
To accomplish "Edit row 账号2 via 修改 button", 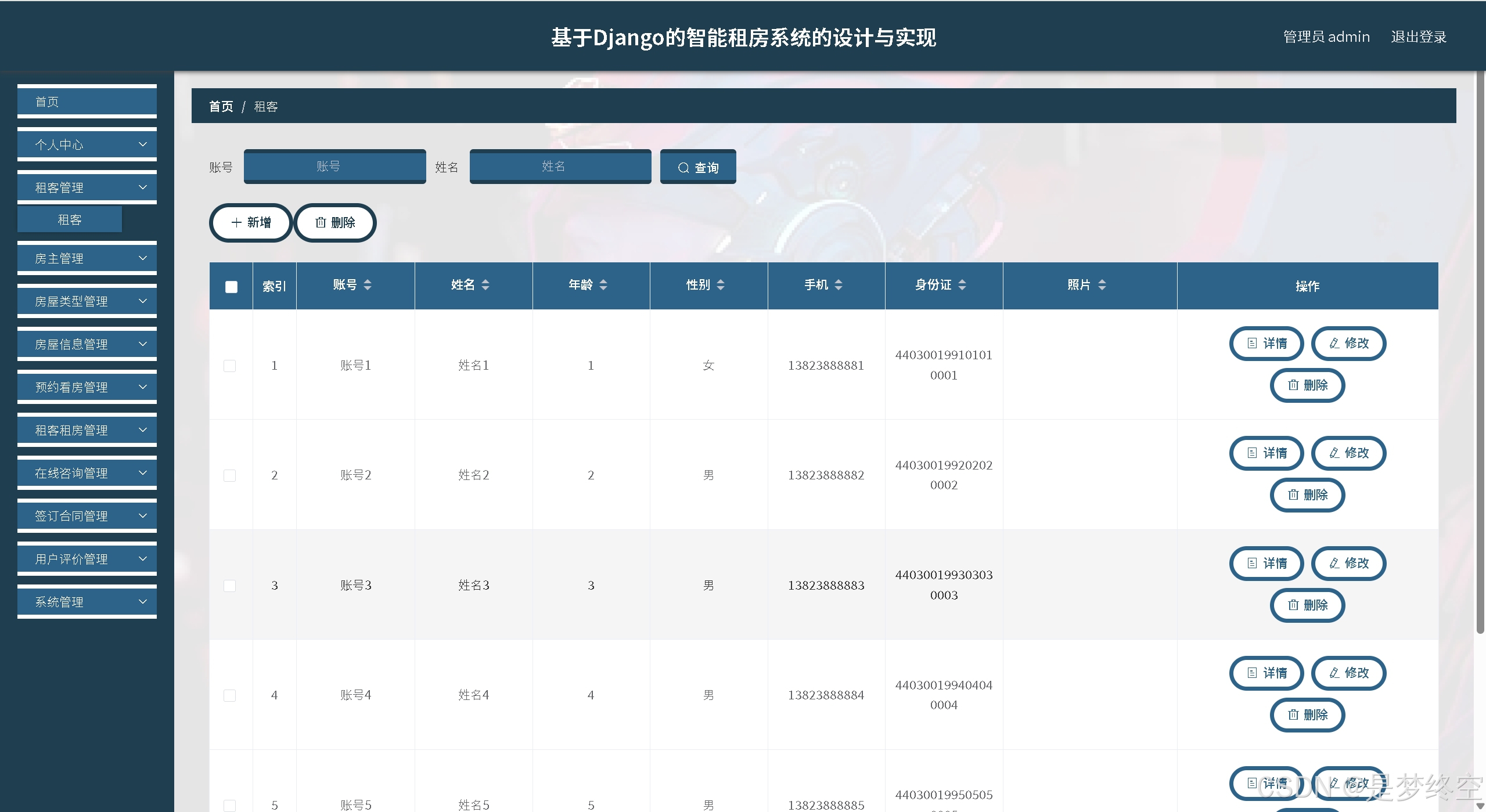I will point(1348,453).
